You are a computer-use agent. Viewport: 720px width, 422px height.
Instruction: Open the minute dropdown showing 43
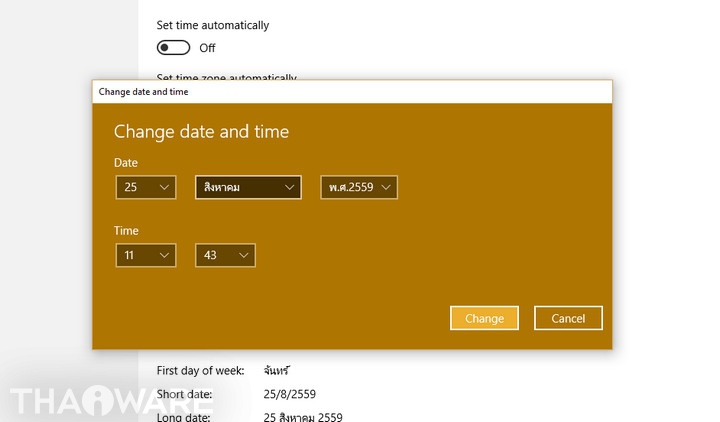225,255
